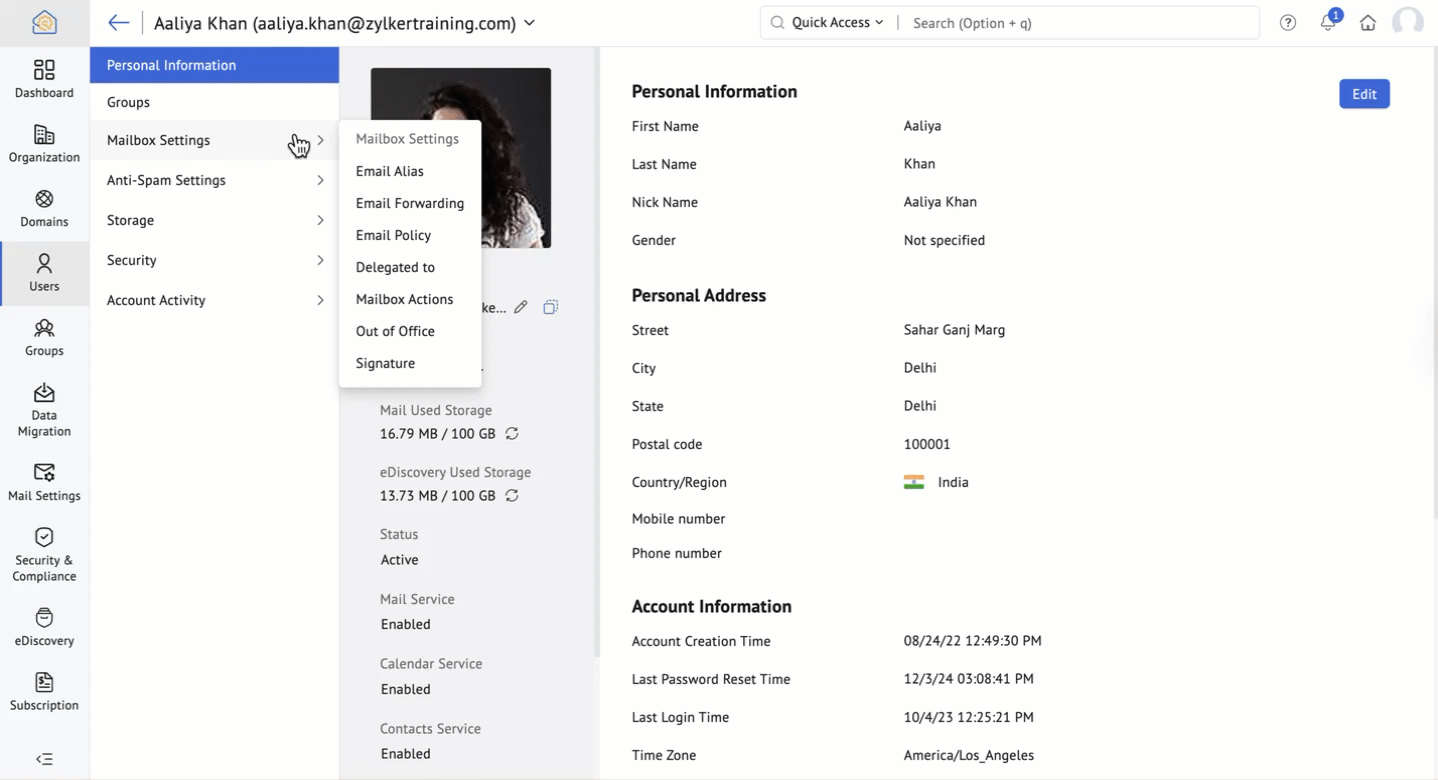Collapse the left sidebar menu
The width and height of the screenshot is (1438, 780).
(x=44, y=759)
